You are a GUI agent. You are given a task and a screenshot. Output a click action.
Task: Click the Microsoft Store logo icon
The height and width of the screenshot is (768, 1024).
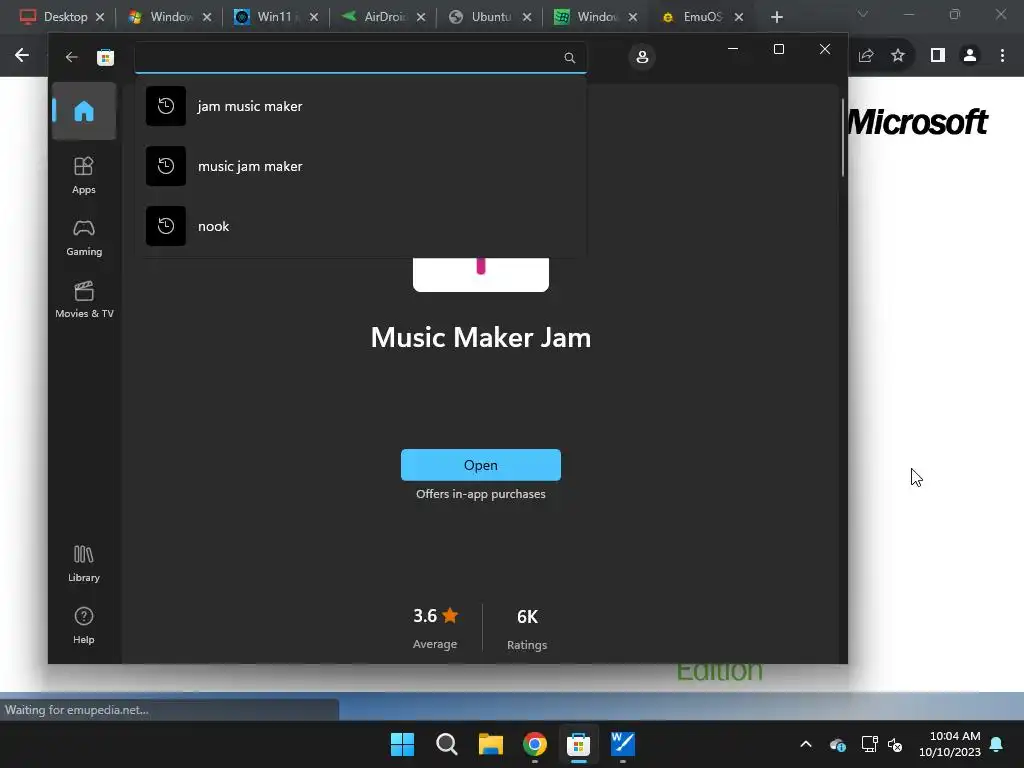point(105,57)
